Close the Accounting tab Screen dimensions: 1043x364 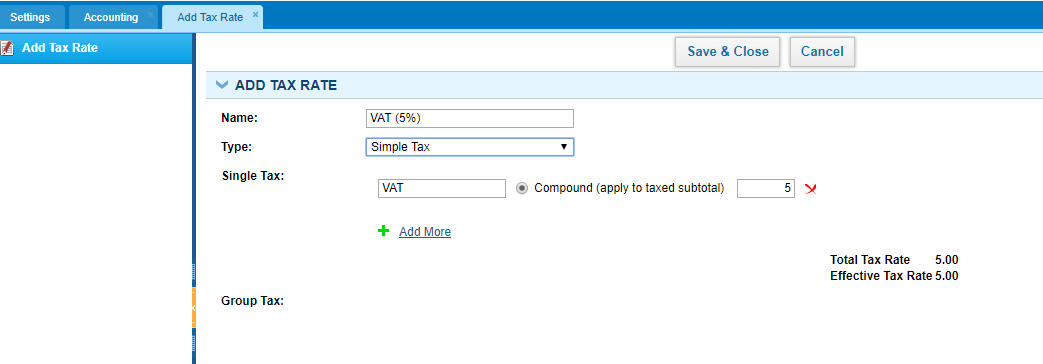[150, 14]
